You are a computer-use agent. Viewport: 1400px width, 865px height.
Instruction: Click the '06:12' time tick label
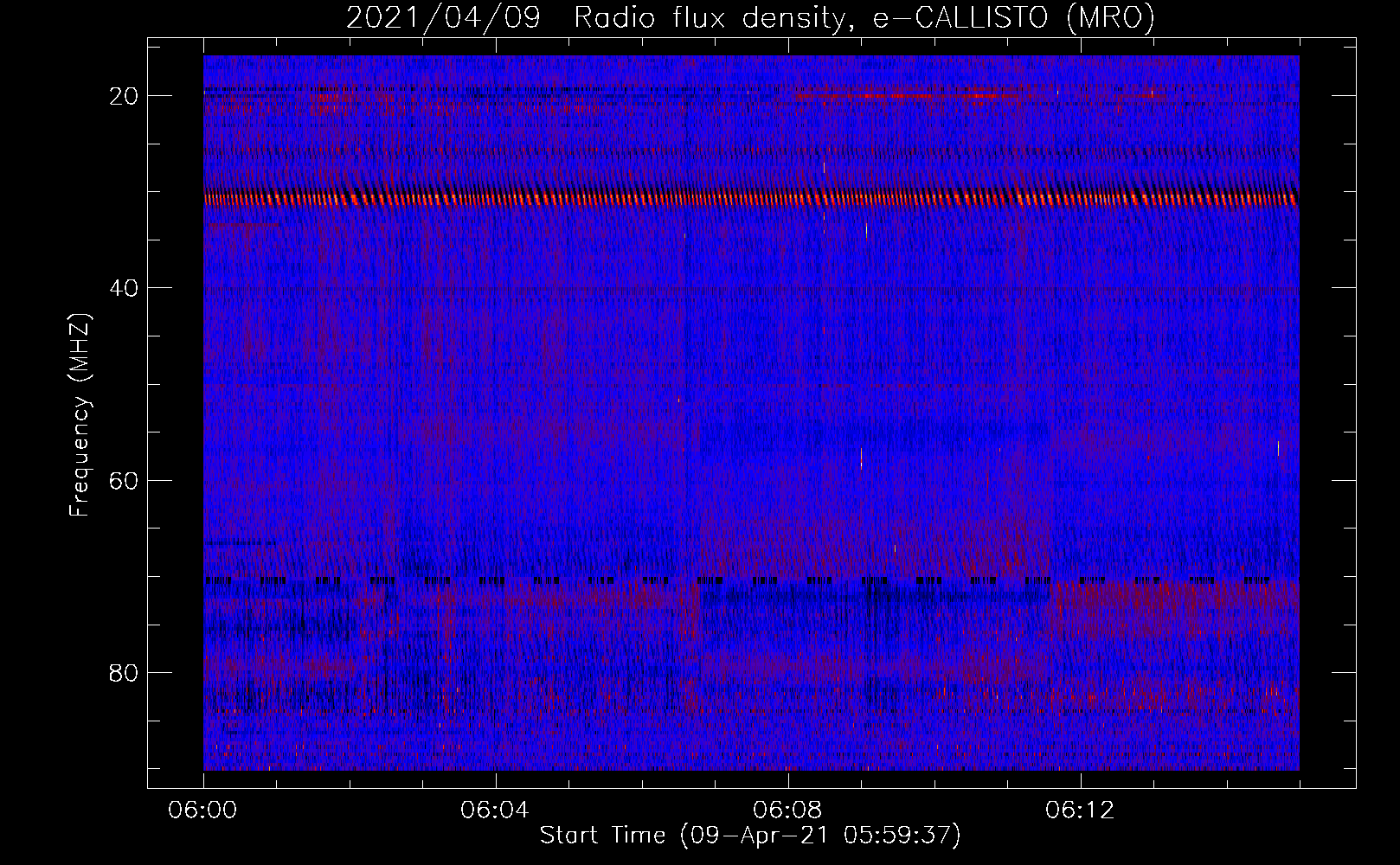coord(1080,811)
